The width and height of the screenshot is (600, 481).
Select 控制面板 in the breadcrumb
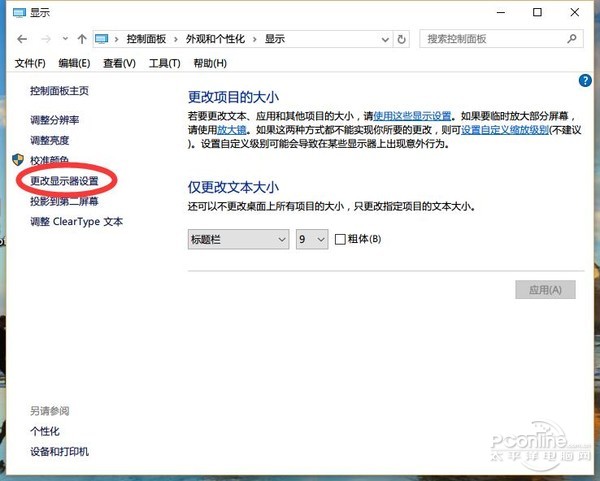pos(146,39)
